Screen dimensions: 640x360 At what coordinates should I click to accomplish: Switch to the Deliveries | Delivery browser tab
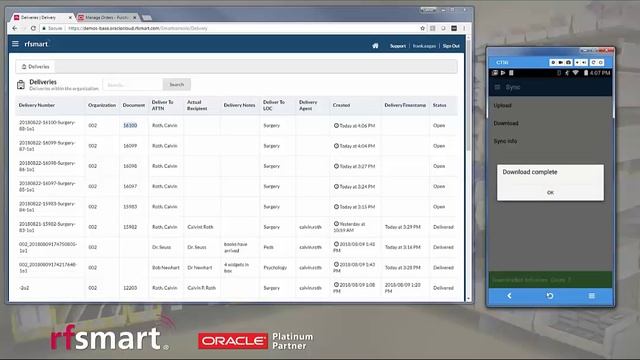(42, 18)
